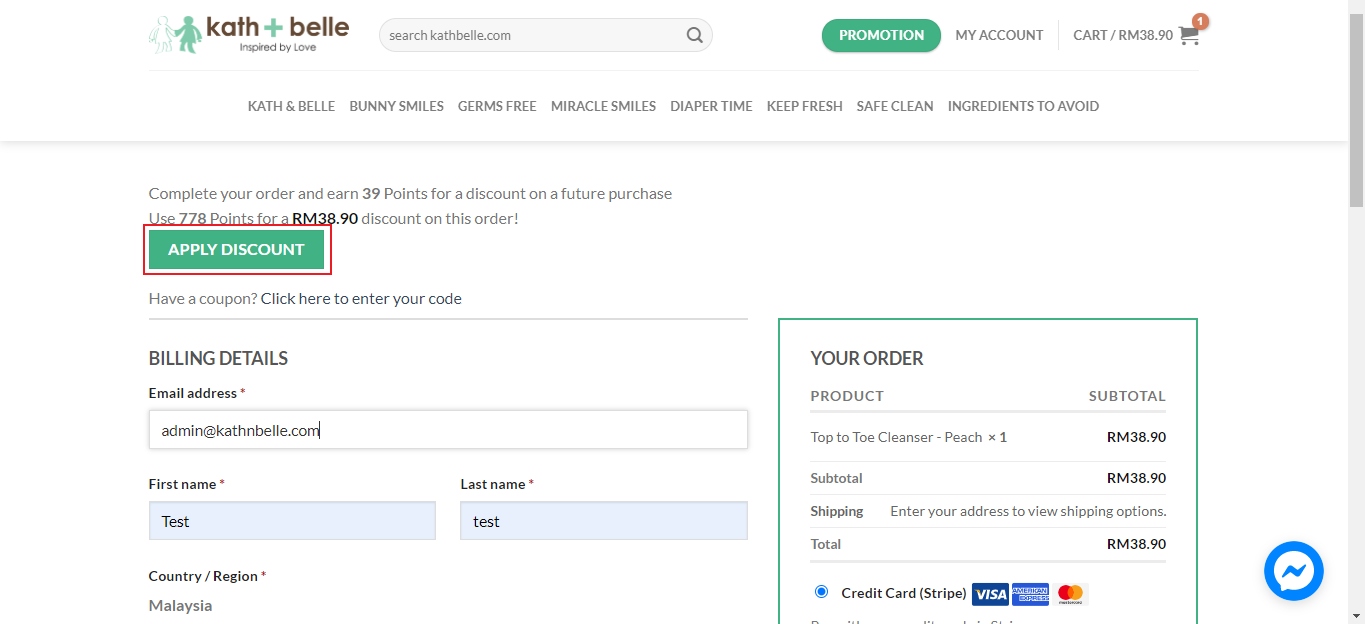Go to the DIAPER TIME category
This screenshot has height=624, width=1365.
coord(711,106)
